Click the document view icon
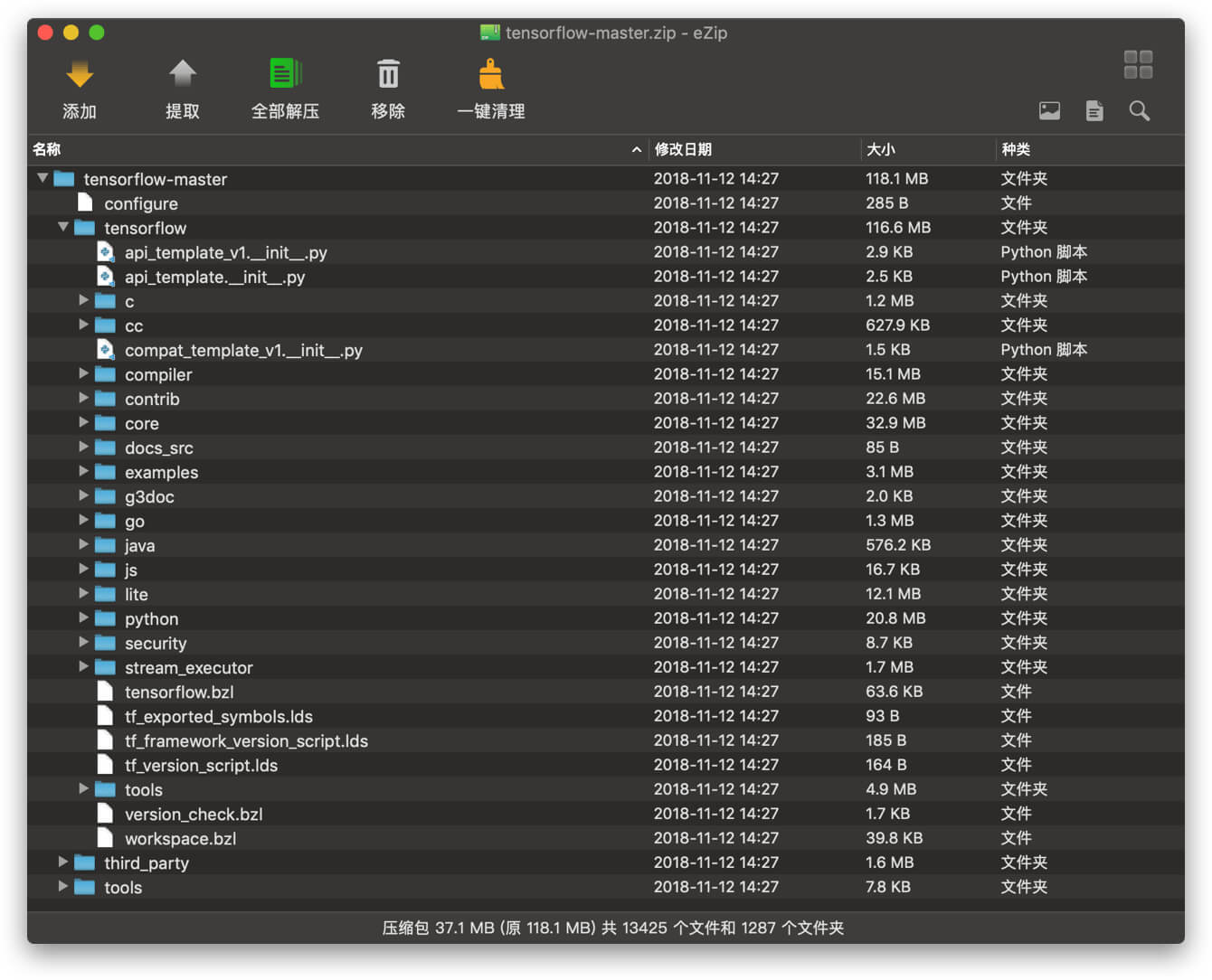Viewport: 1212px width, 980px height. 1094,111
